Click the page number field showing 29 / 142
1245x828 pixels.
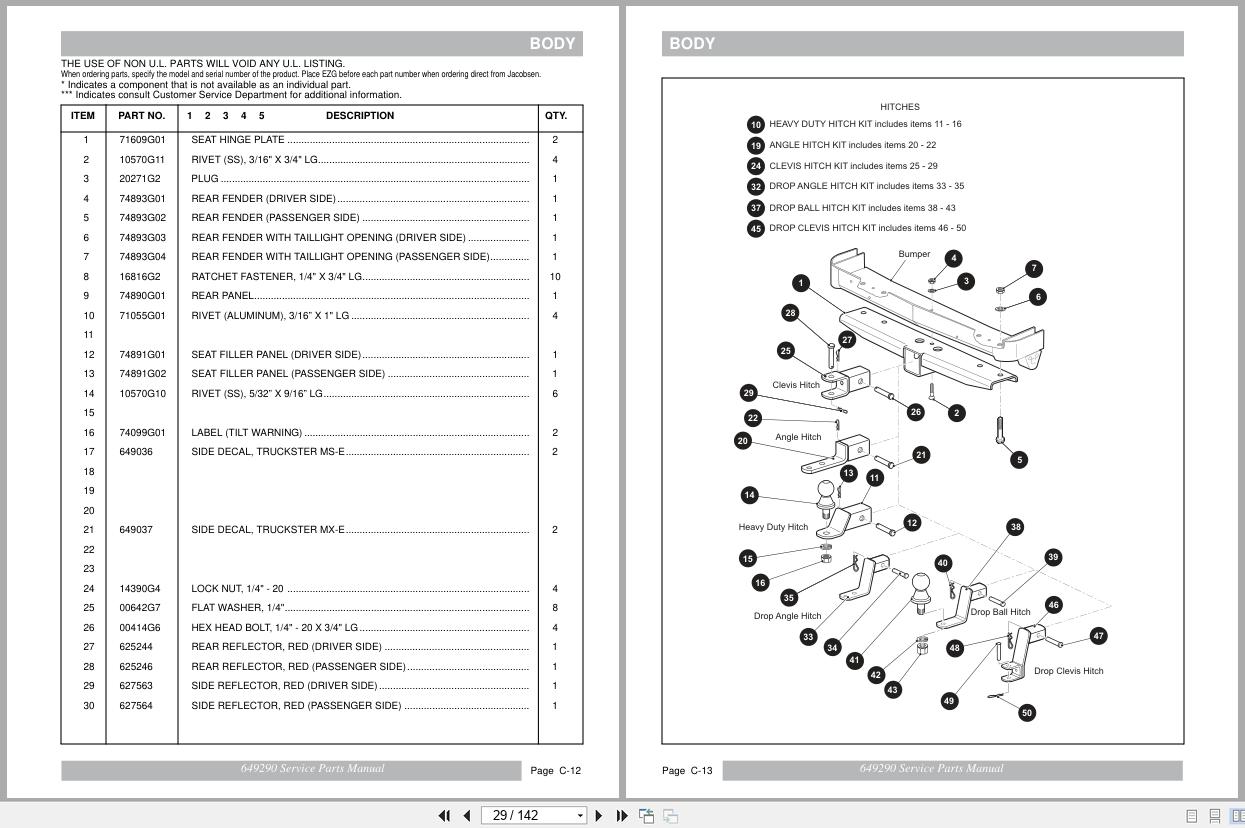(527, 816)
